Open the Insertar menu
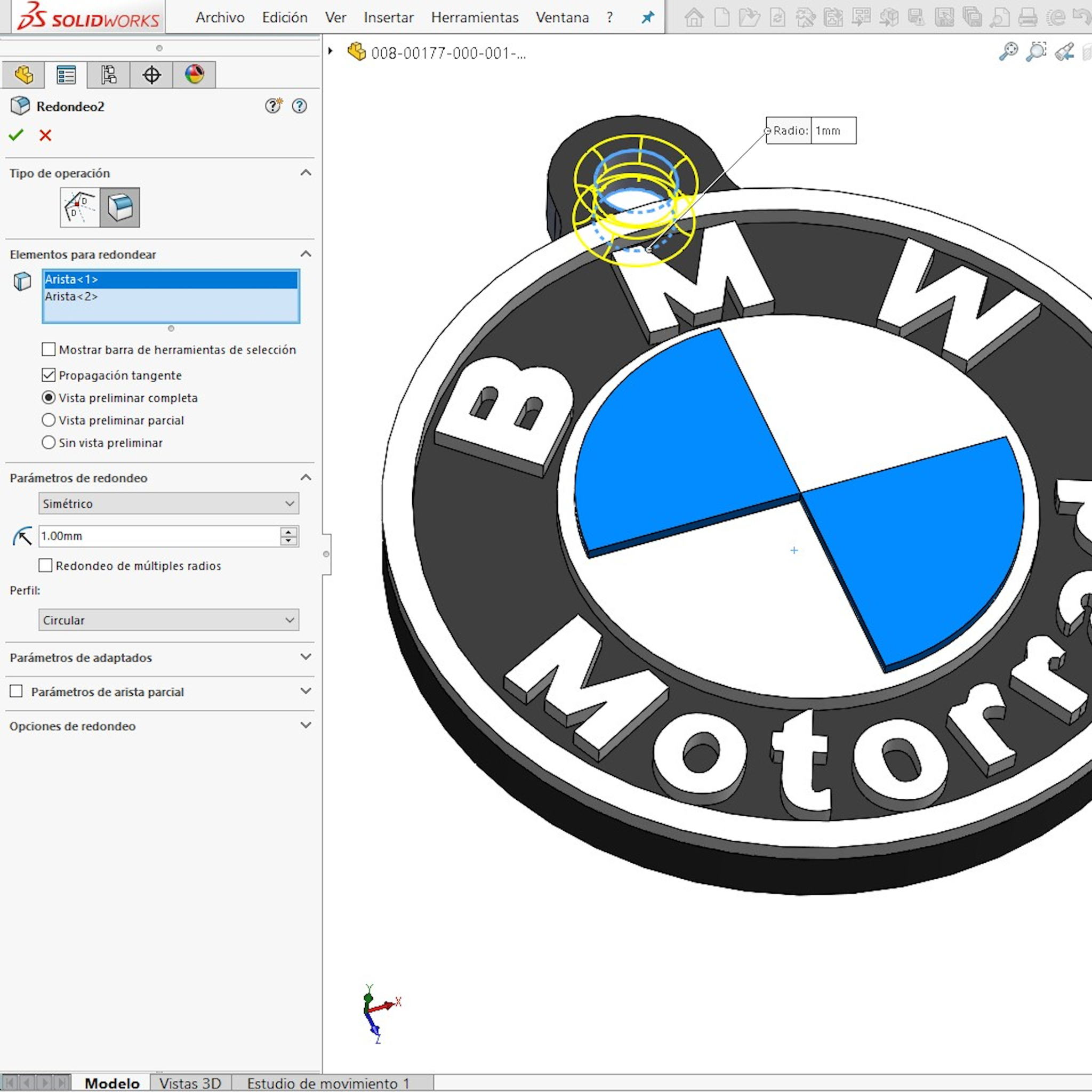The height and width of the screenshot is (1092, 1092). click(389, 18)
